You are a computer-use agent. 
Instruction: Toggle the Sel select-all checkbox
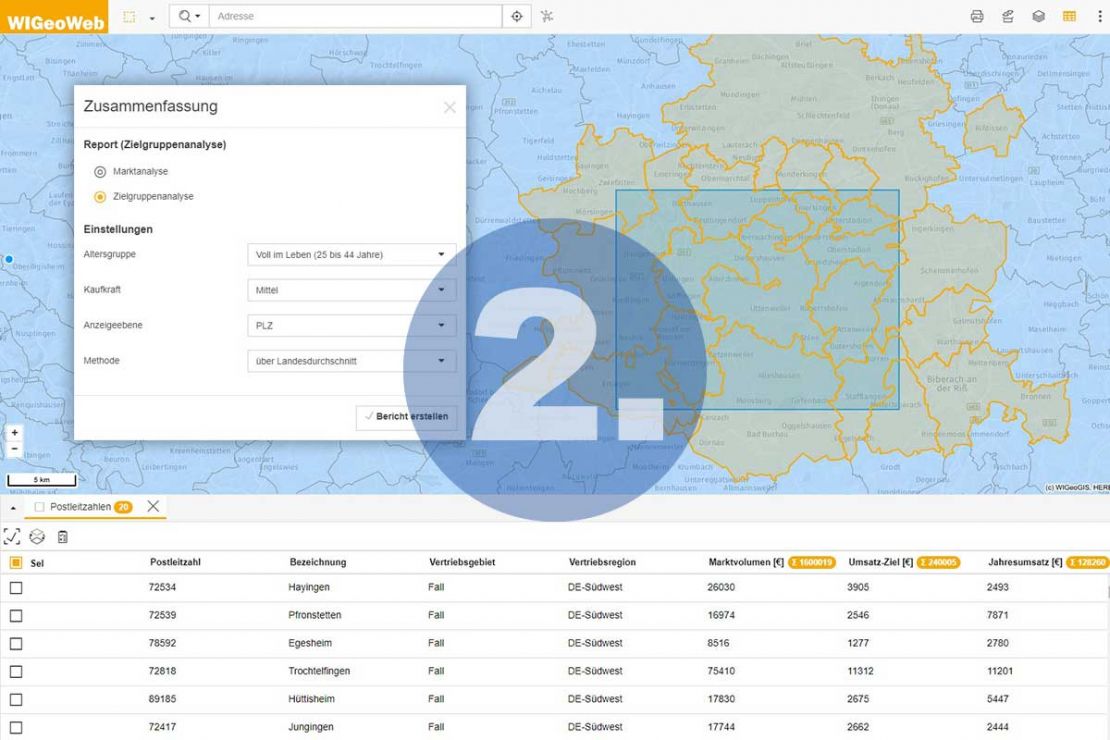coord(16,563)
